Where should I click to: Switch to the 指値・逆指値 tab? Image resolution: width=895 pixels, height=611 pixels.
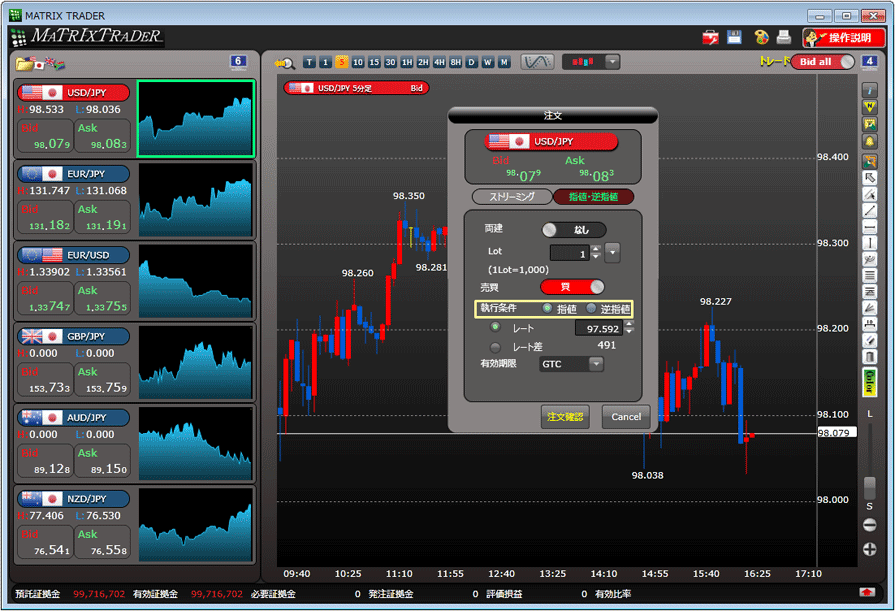tap(594, 196)
